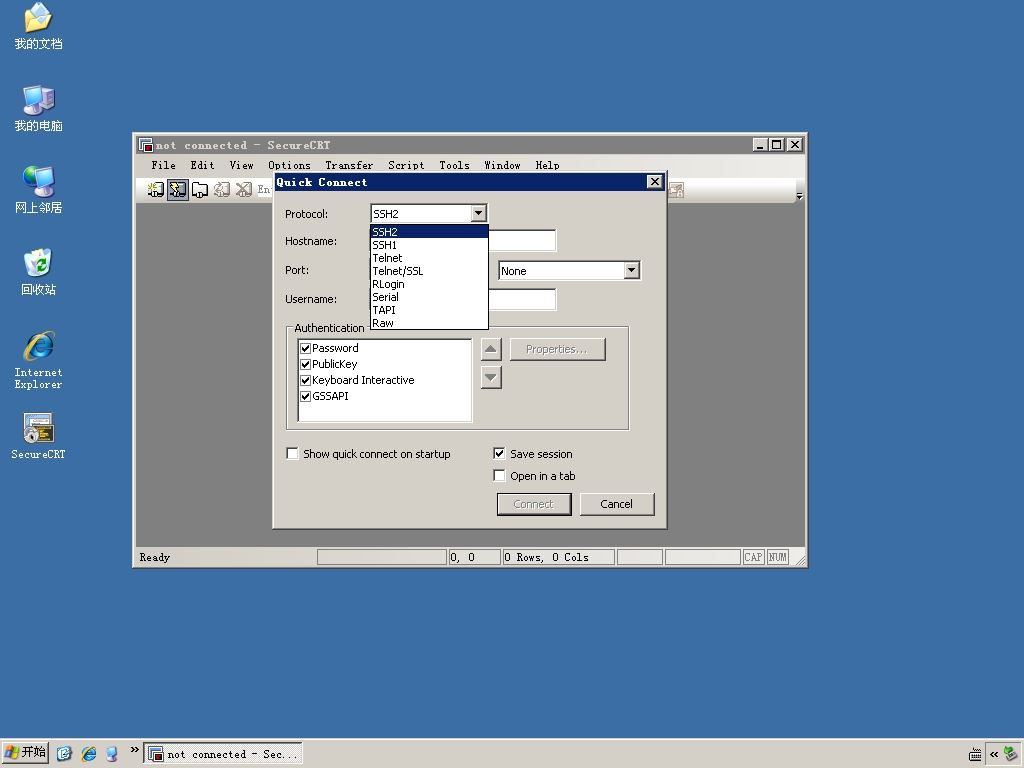Select Recycle Bin desktop icon

(x=38, y=272)
